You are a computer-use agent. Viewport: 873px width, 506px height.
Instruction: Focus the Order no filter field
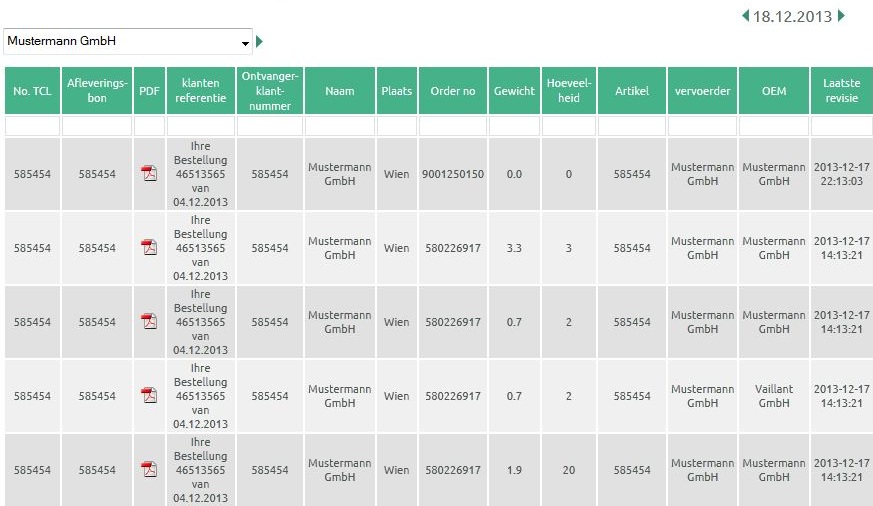click(452, 127)
